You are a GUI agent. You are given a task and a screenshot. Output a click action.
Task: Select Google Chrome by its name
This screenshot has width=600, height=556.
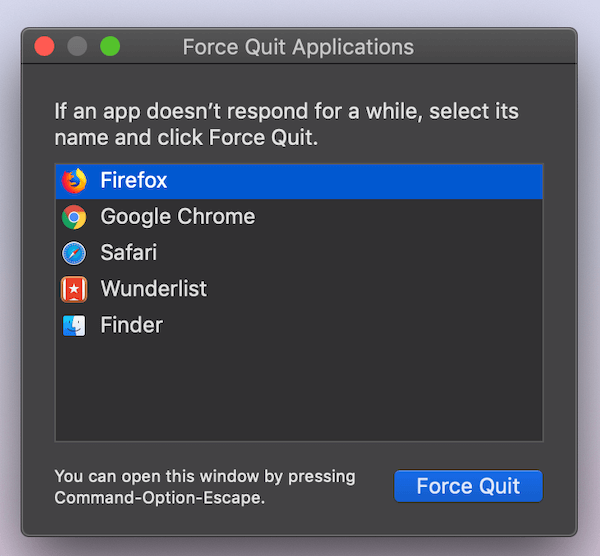click(x=178, y=217)
